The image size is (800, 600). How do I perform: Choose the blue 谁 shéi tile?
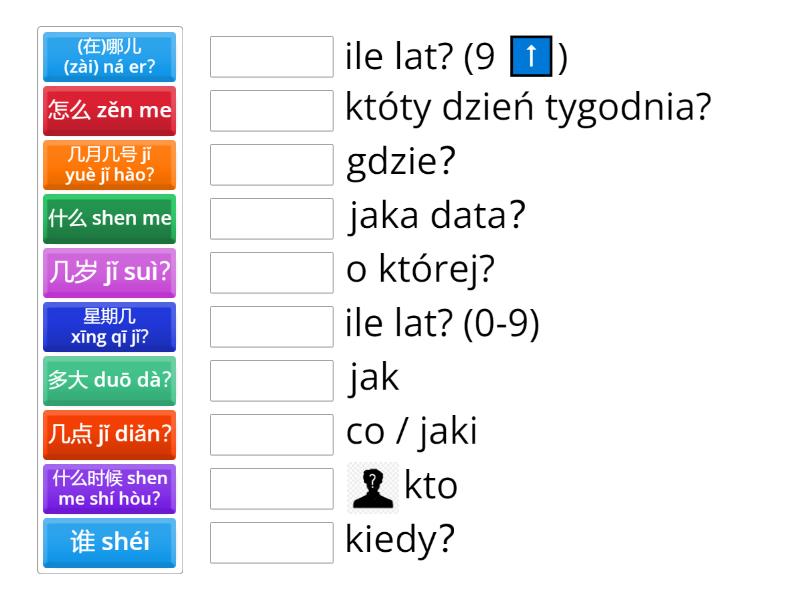[x=110, y=543]
